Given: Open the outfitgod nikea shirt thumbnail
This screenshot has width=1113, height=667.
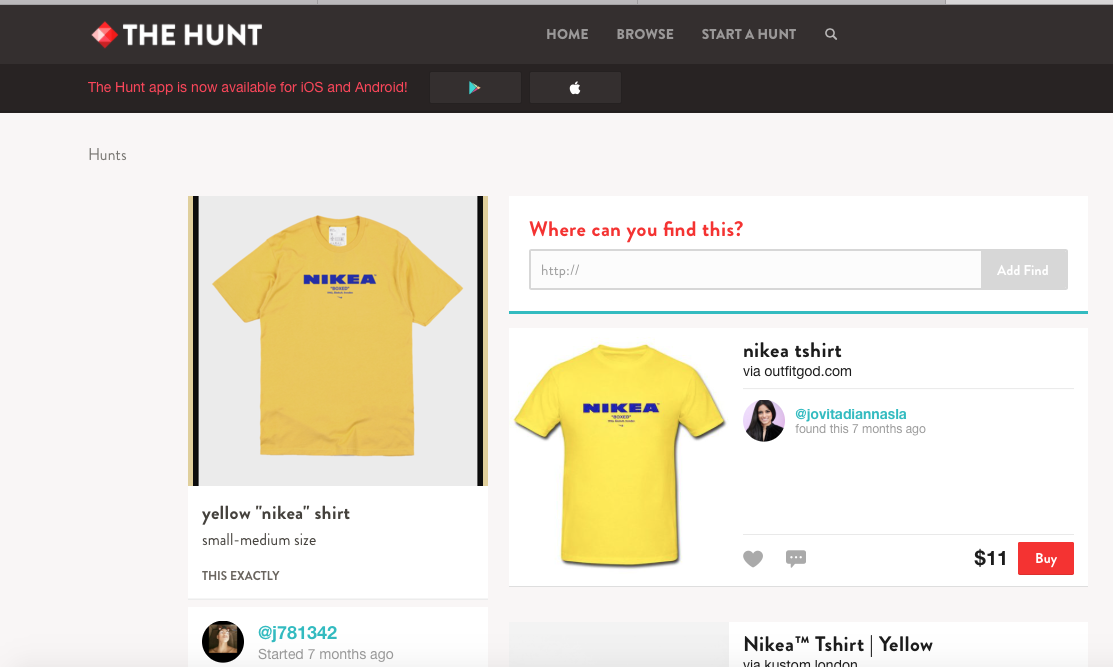Looking at the screenshot, I should tap(619, 455).
